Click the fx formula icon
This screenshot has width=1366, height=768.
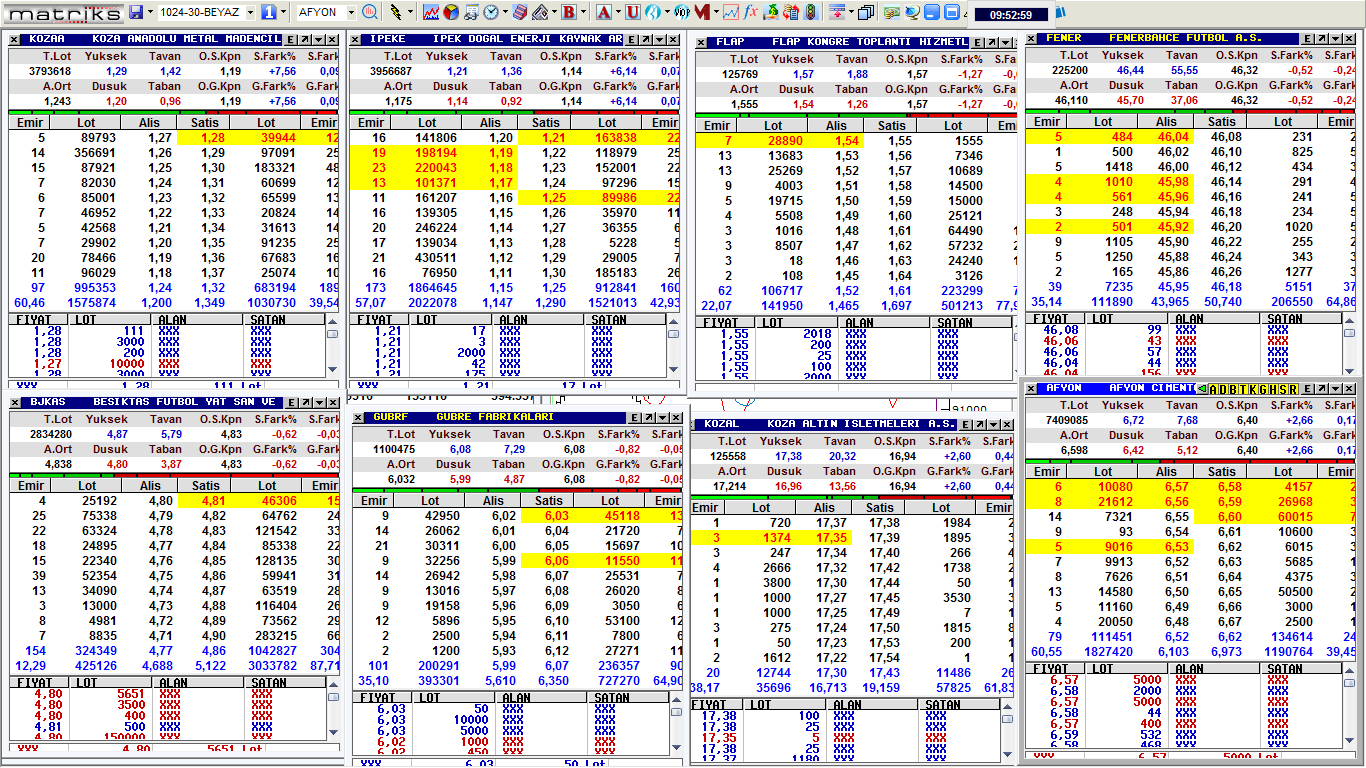[x=750, y=12]
